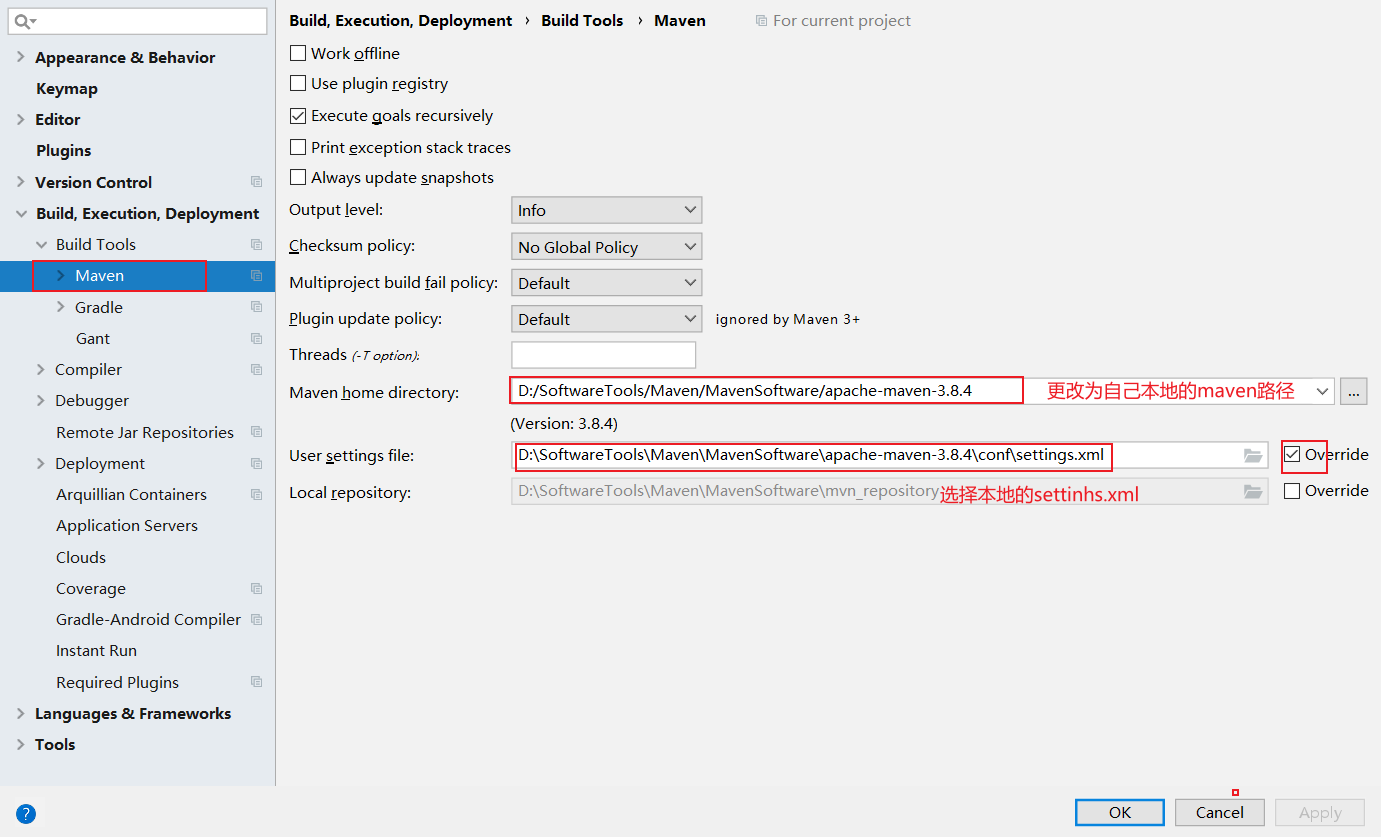The width and height of the screenshot is (1381, 837).
Task: Select Clouds settings page
Action: [81, 557]
